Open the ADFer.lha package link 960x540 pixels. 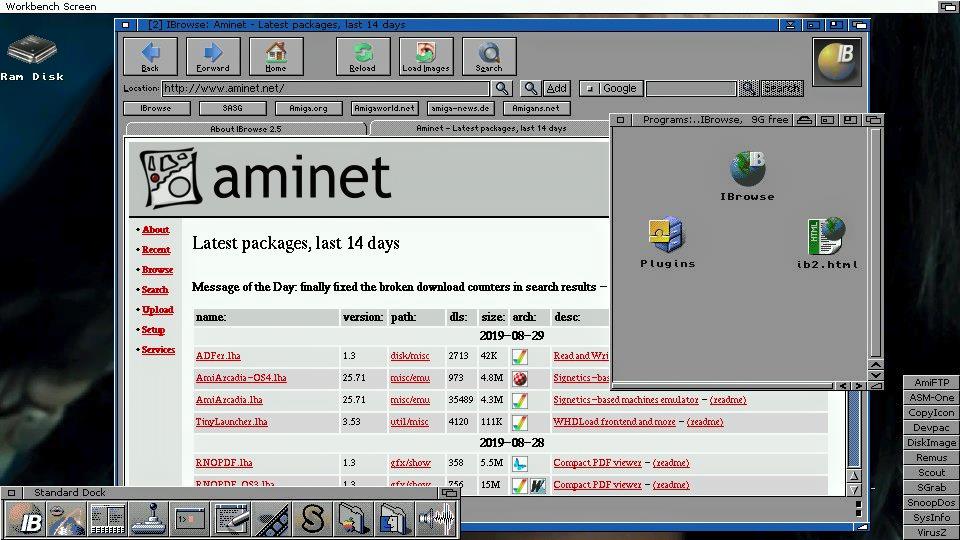tap(218, 356)
